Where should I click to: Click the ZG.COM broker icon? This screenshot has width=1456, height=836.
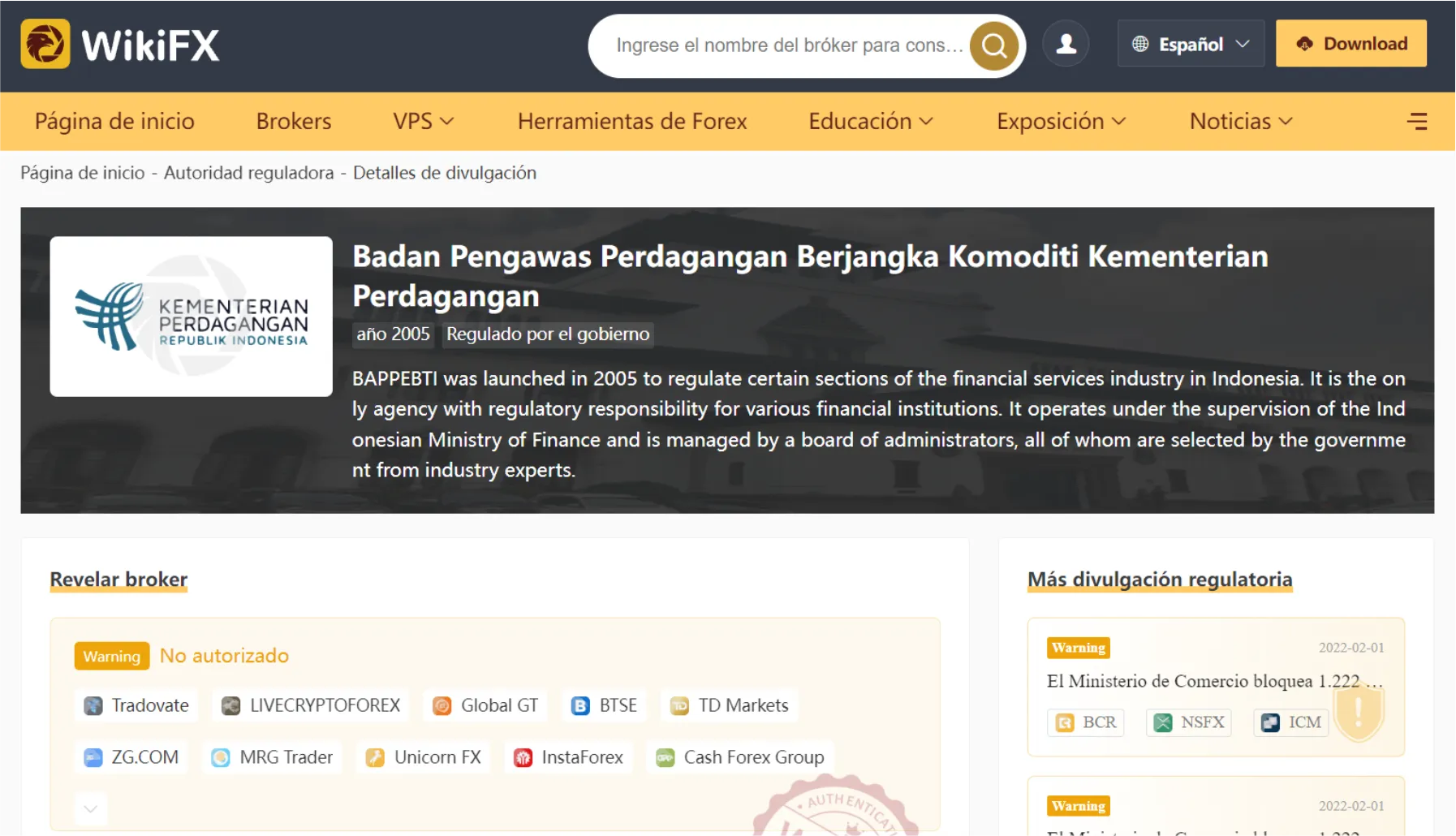[x=93, y=757]
